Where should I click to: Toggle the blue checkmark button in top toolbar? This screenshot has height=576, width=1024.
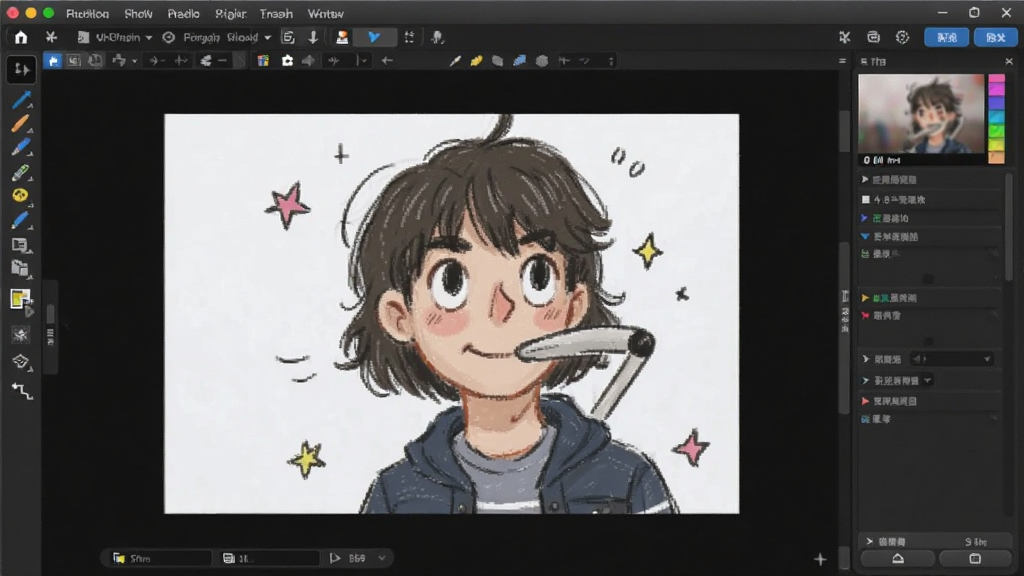[x=374, y=37]
